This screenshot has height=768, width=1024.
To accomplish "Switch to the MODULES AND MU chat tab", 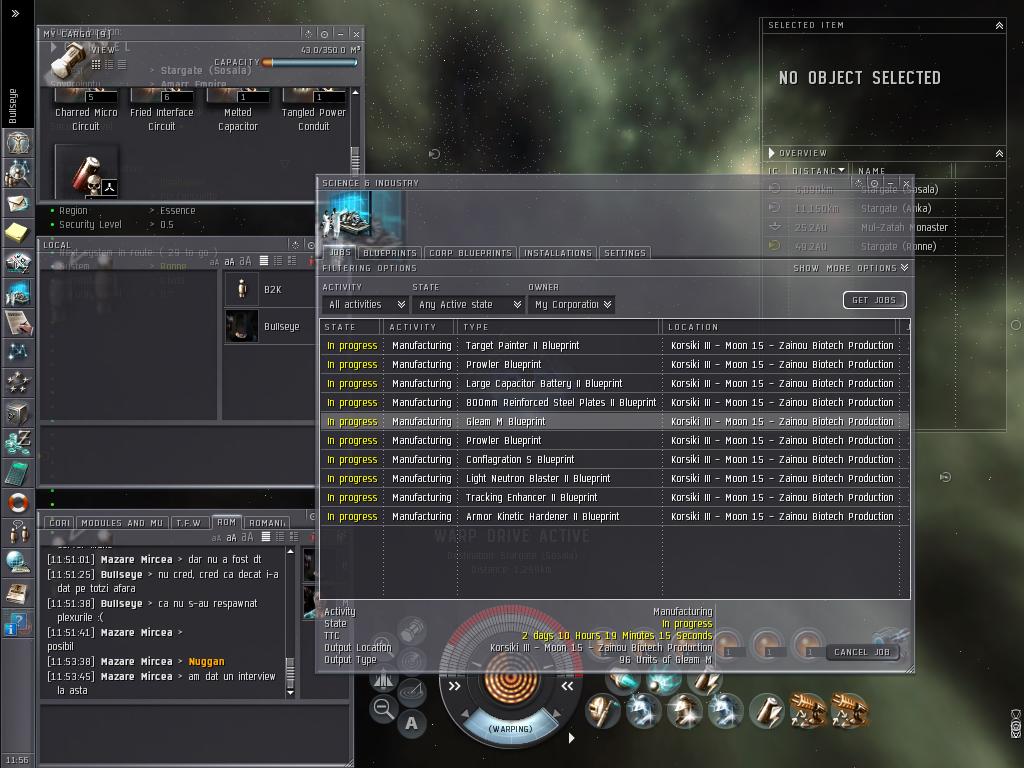I will click(x=122, y=522).
